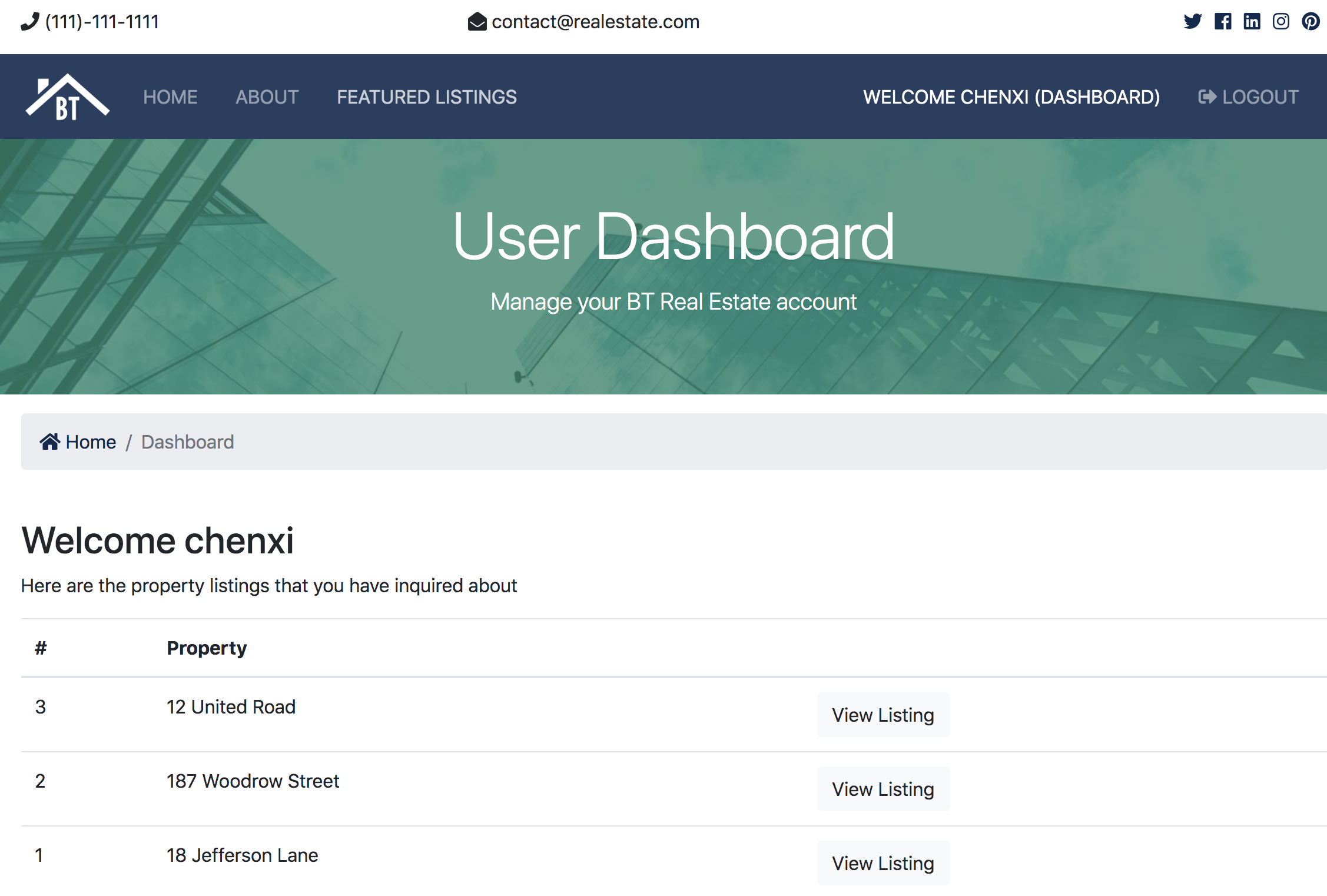Click the Twitter icon in header

(x=1193, y=22)
